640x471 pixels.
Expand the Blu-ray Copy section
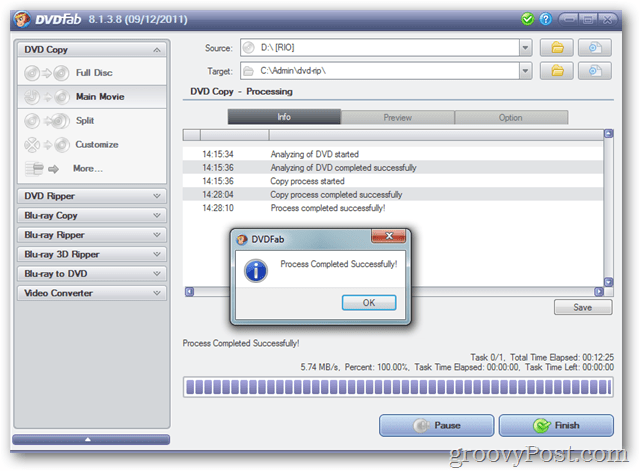tap(92, 216)
